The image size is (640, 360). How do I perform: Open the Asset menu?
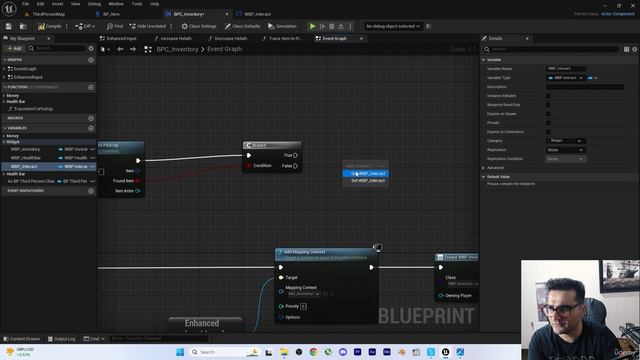coord(58,4)
